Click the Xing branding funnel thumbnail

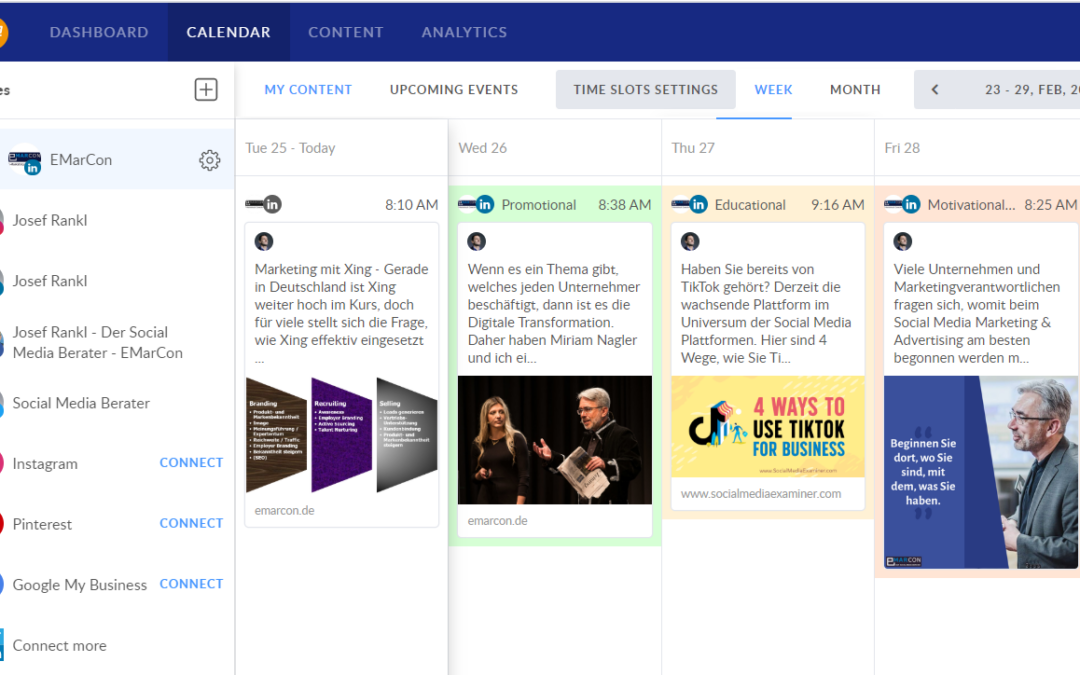342,435
